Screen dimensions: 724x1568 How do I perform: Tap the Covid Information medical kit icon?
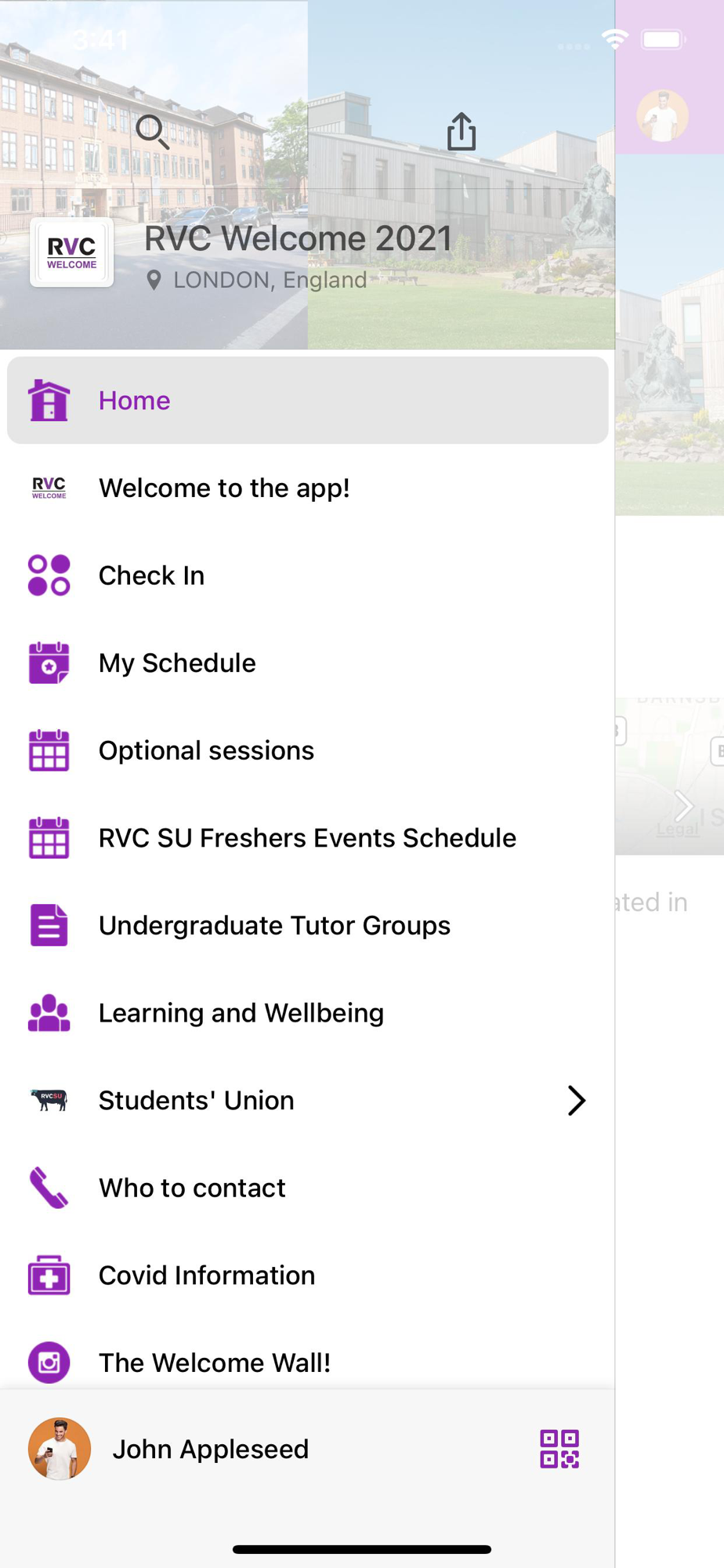tap(49, 1276)
